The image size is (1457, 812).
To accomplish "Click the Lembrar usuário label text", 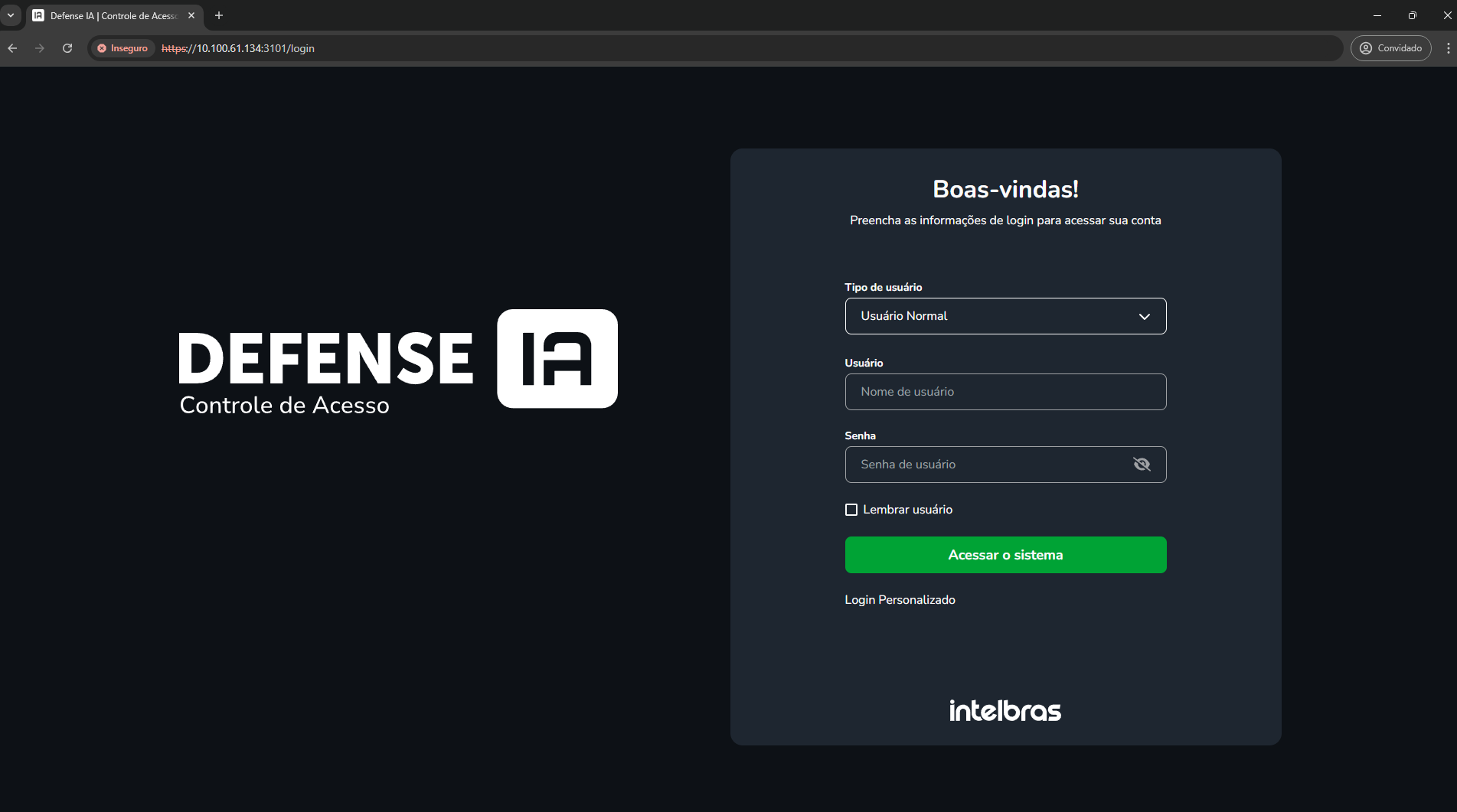I will pos(908,510).
